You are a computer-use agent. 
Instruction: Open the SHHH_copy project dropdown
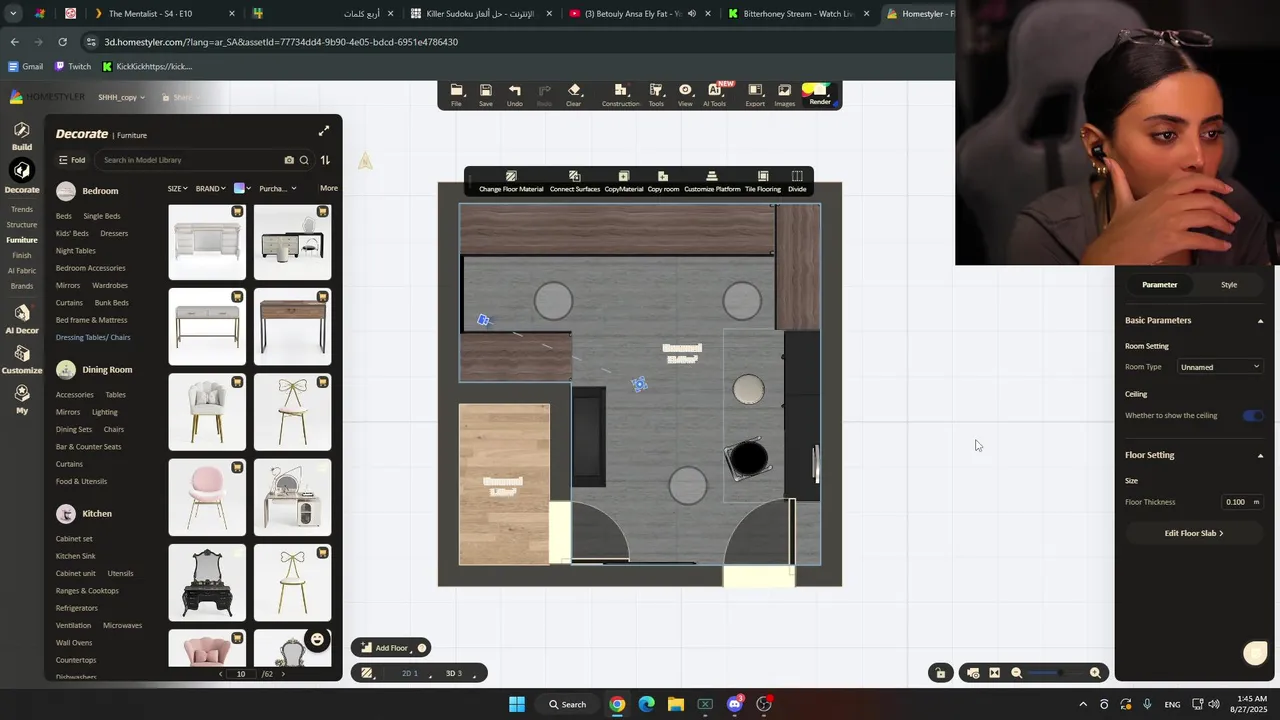click(121, 97)
